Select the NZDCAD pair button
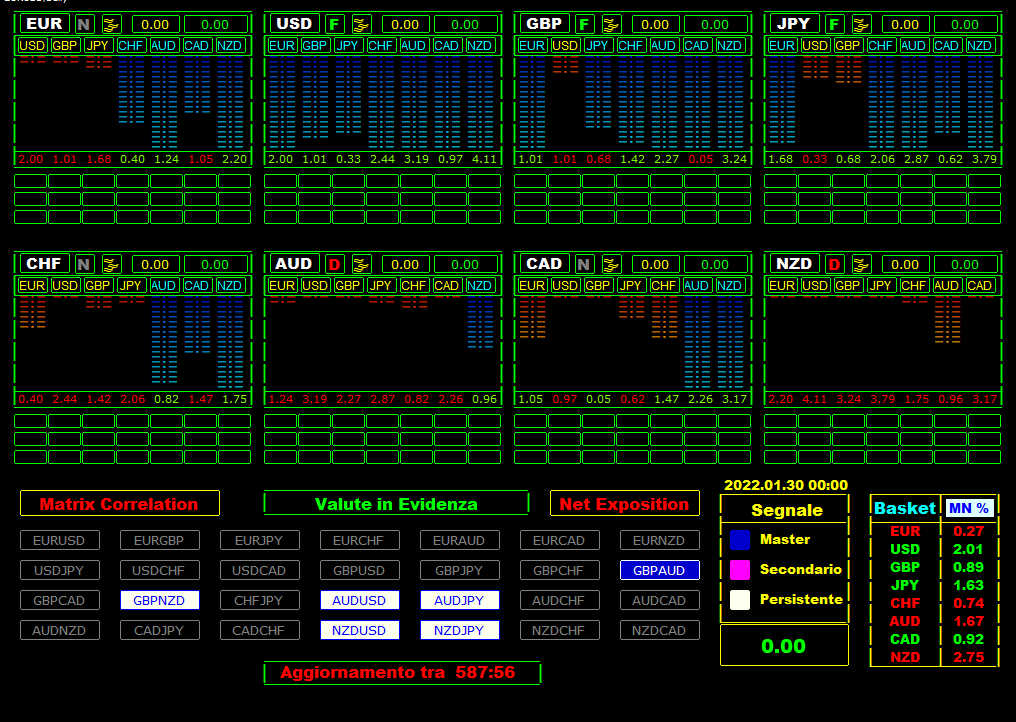The image size is (1016, 722). click(x=660, y=630)
